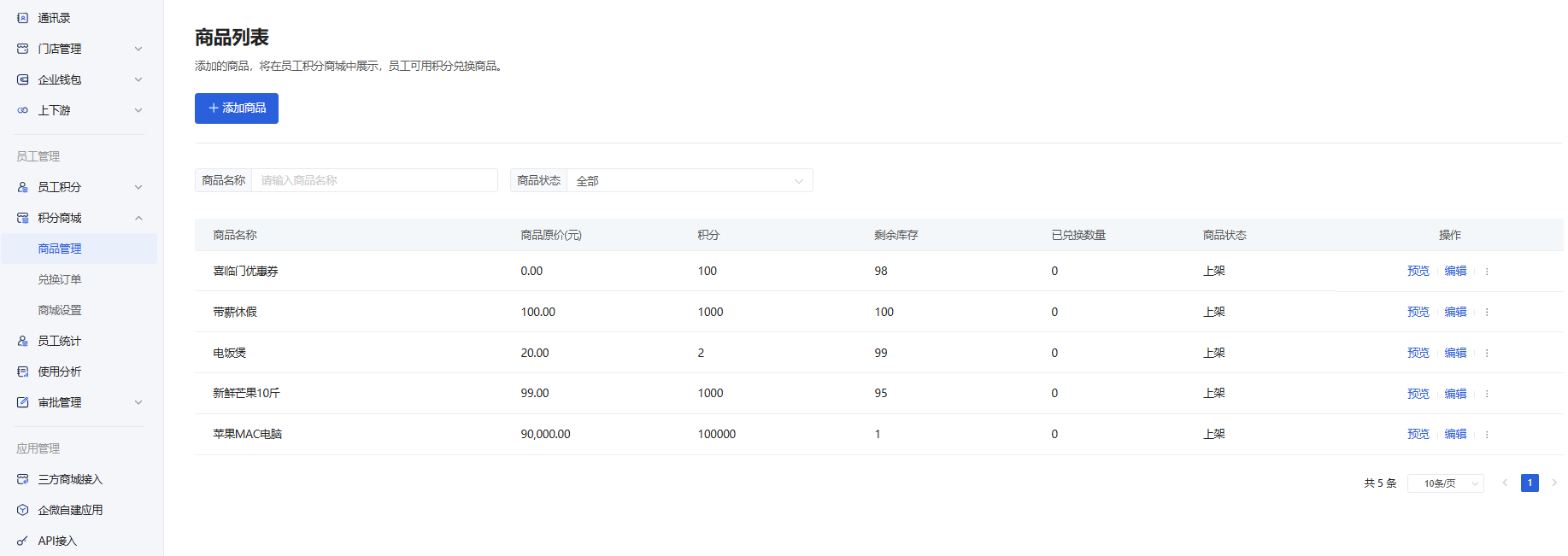This screenshot has width=1568, height=556.
Task: Click the 上下游 link icon
Action: (x=23, y=110)
